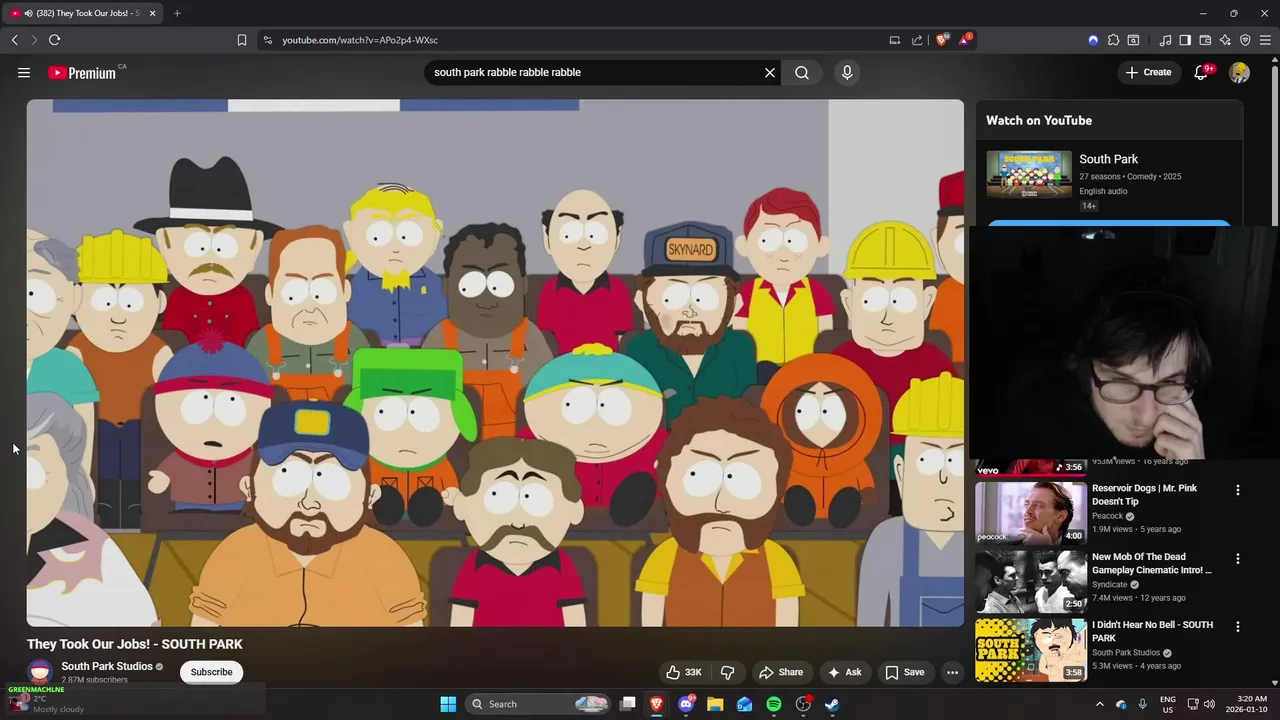The image size is (1280, 720).
Task: Open Spotify from taskbar
Action: click(774, 704)
